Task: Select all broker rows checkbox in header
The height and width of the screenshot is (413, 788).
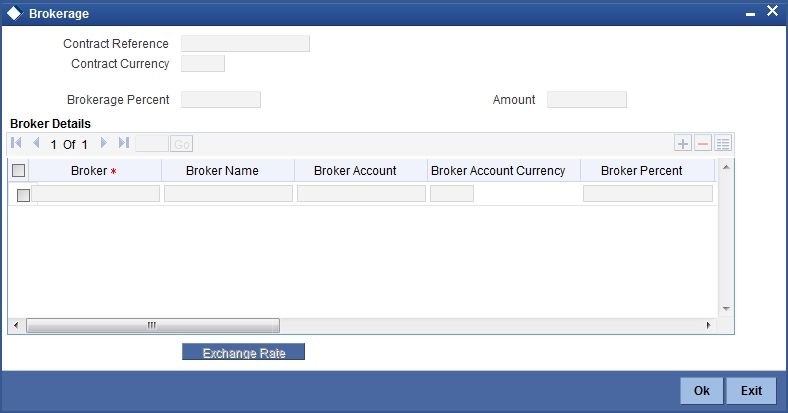Action: point(19,171)
